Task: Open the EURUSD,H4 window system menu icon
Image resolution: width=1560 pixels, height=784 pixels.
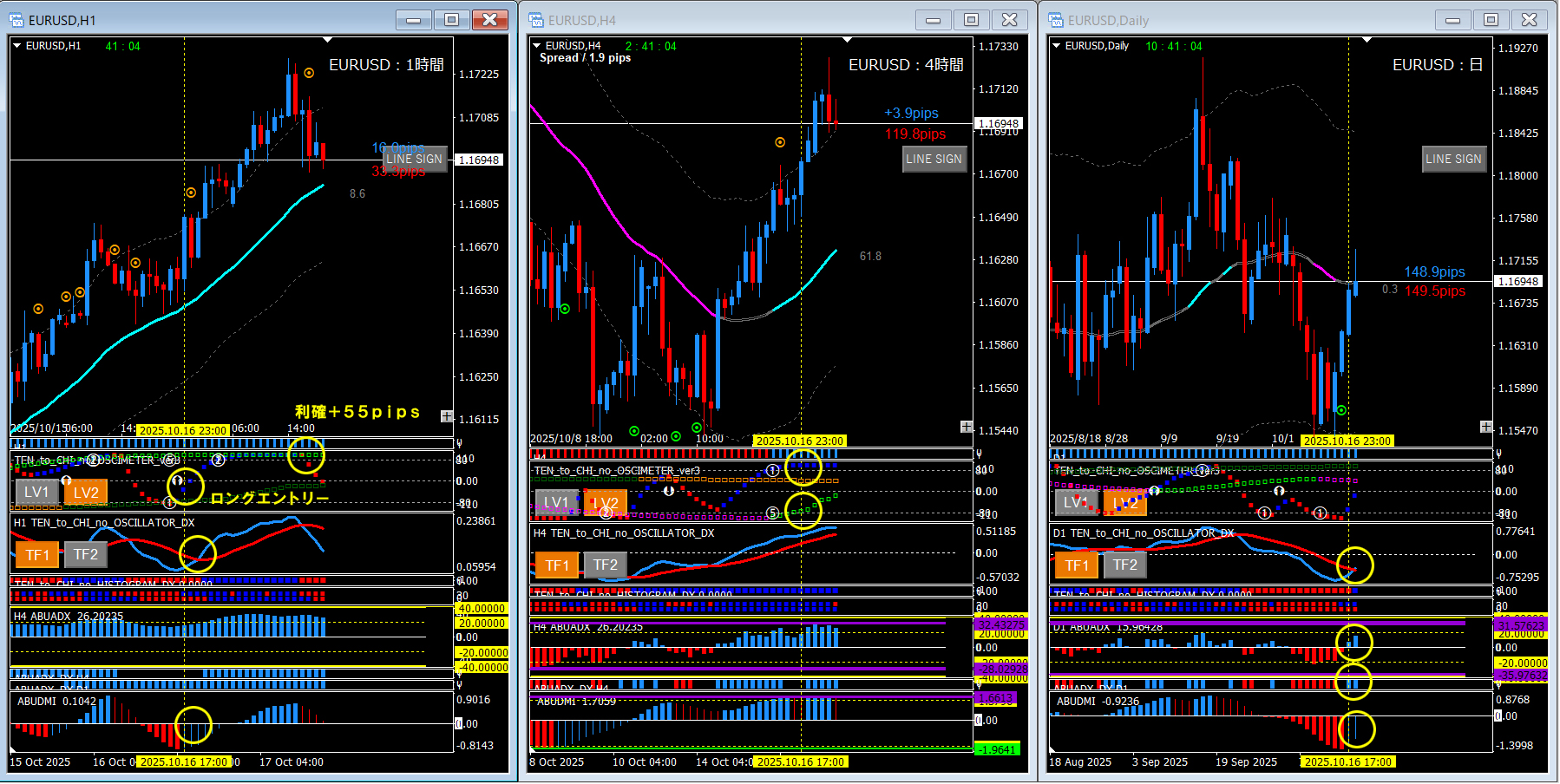Action: [536, 20]
